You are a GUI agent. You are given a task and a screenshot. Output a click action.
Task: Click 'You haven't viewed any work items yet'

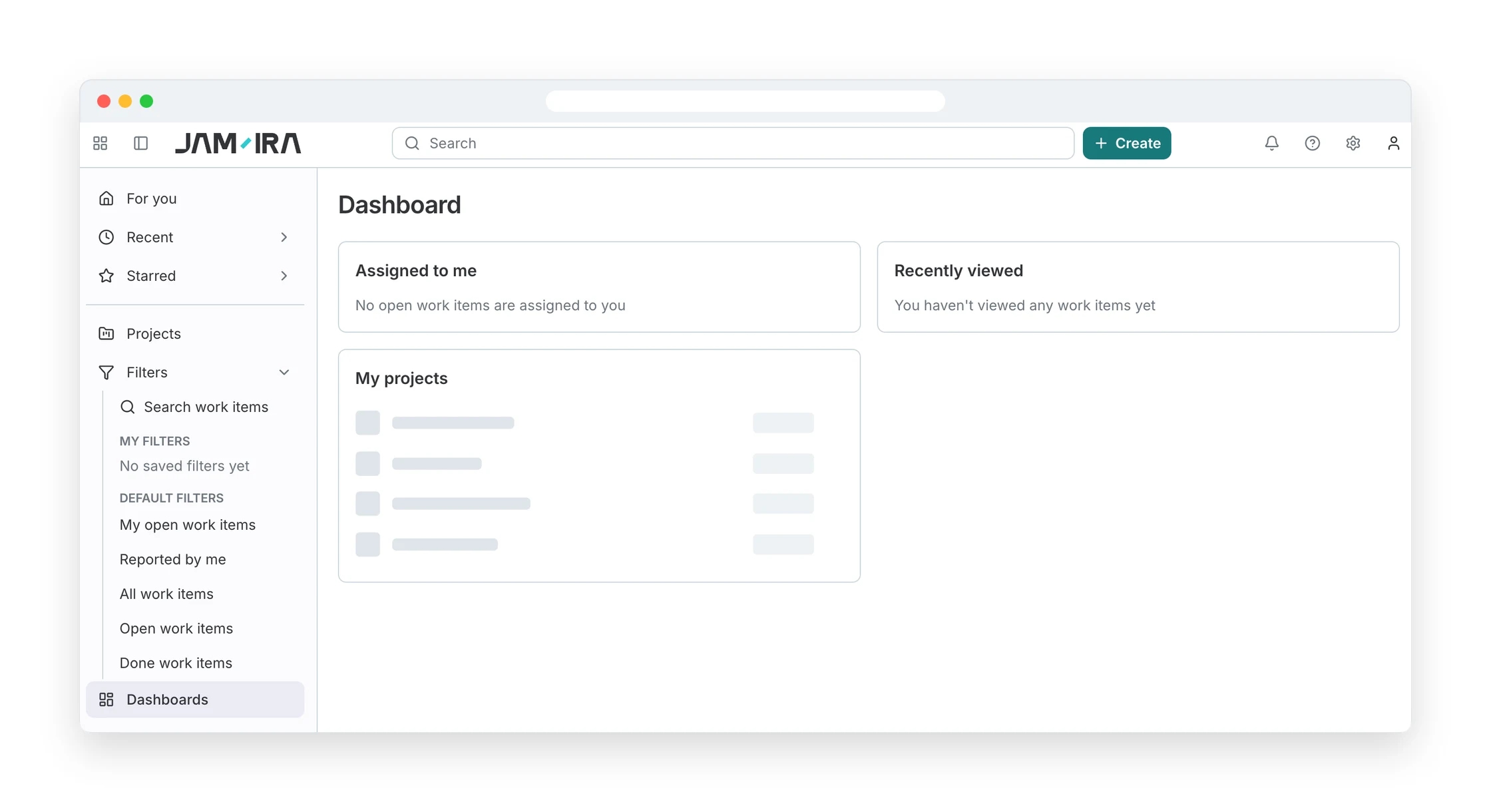pyautogui.click(x=1024, y=305)
